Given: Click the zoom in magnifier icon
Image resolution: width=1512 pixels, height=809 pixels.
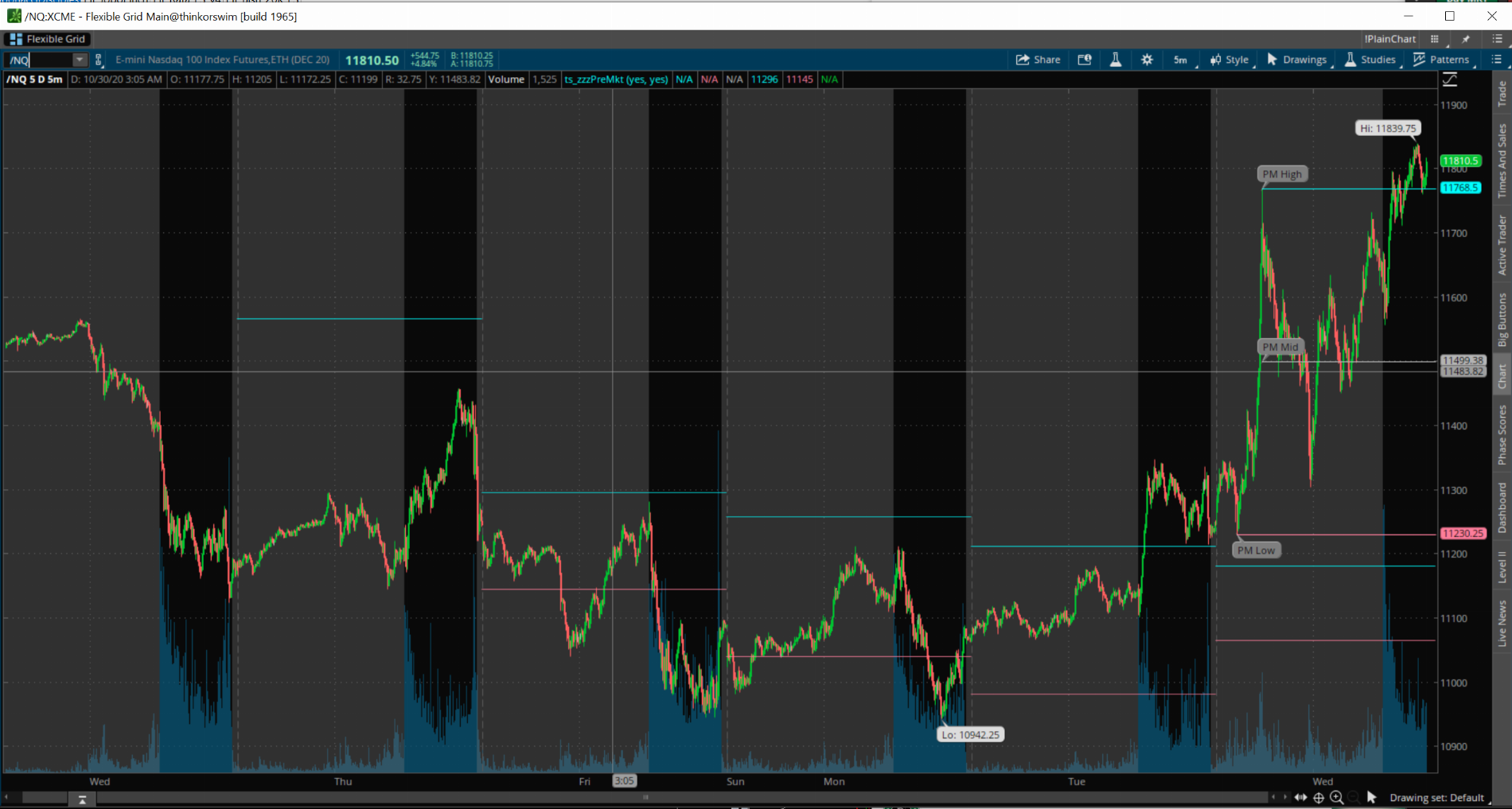Looking at the screenshot, I should 1337,797.
